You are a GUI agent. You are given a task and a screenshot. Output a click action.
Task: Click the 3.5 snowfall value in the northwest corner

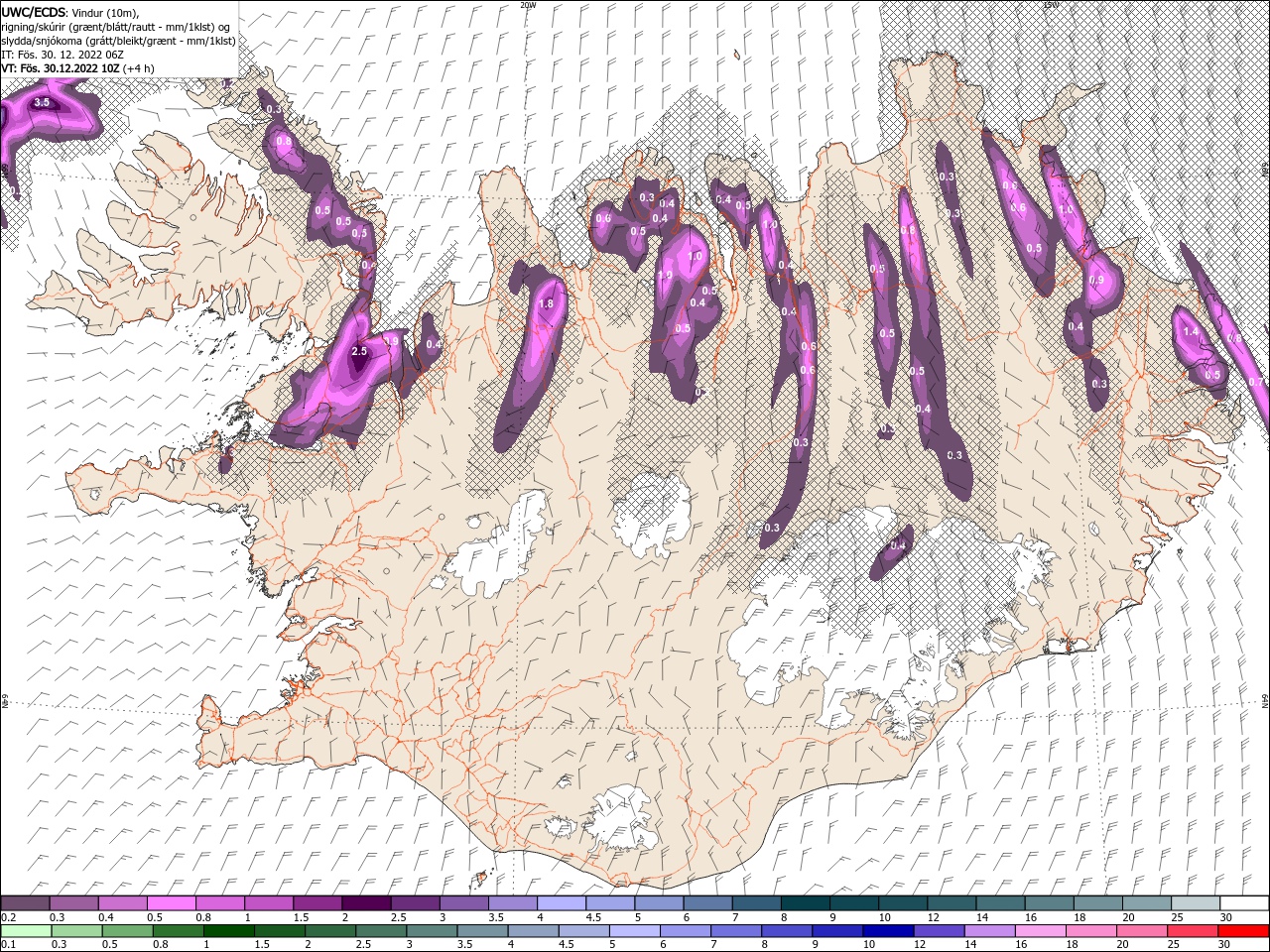42,102
